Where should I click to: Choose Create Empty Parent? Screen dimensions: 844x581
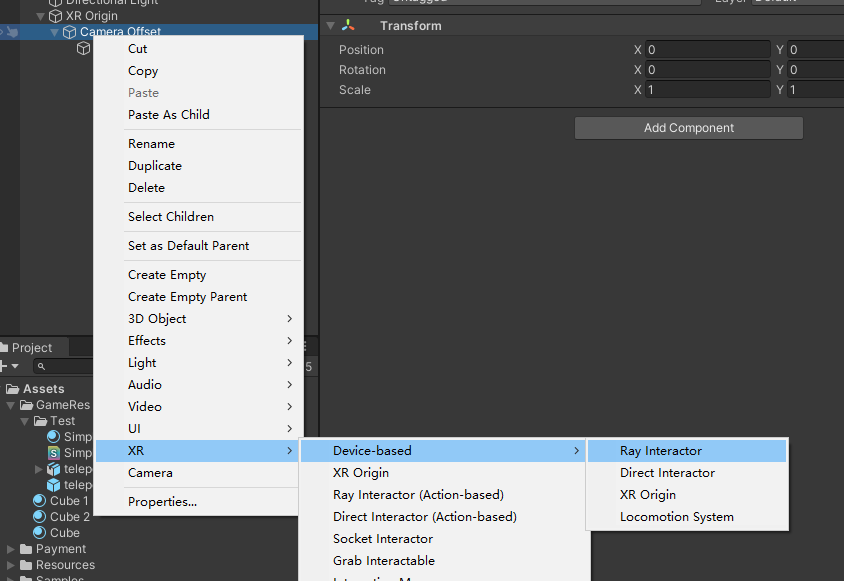[199, 297]
